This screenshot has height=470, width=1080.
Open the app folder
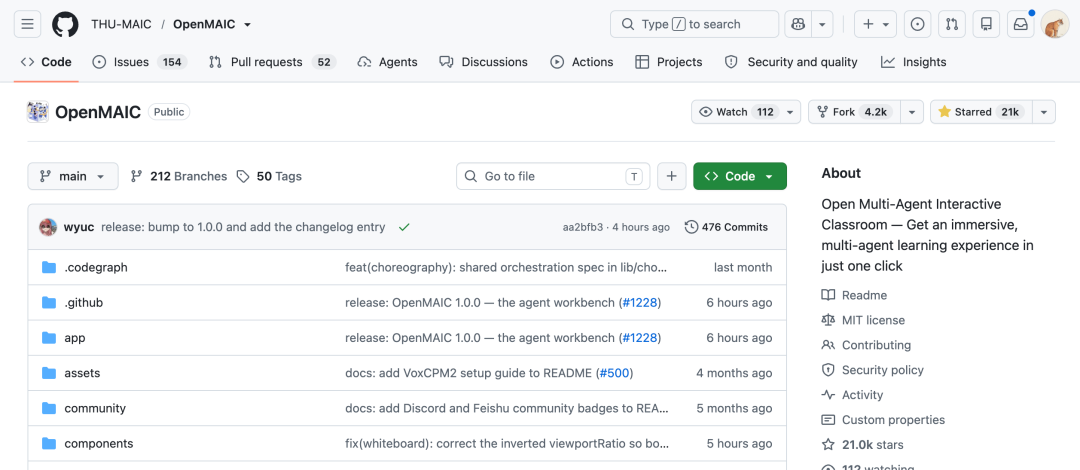click(74, 338)
